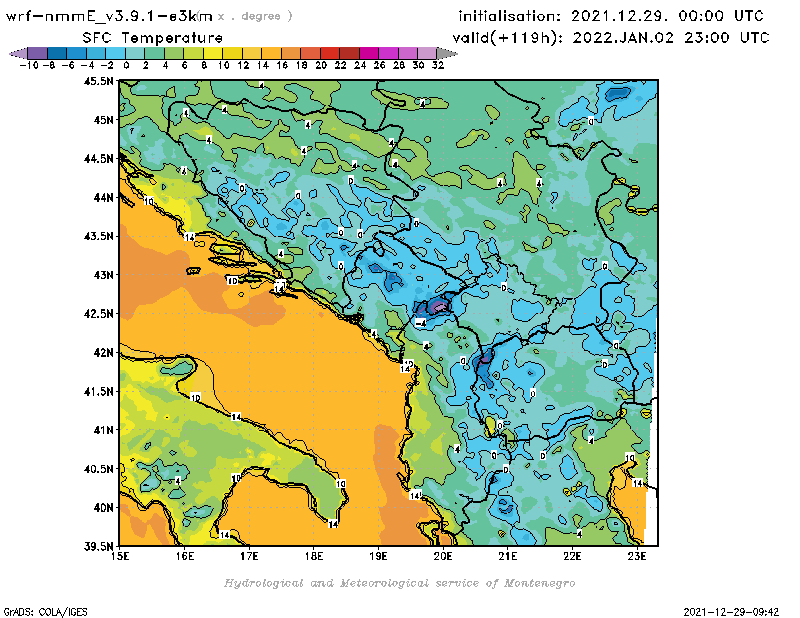Select the 16 value under the color bar
The image size is (800, 618).
click(282, 65)
